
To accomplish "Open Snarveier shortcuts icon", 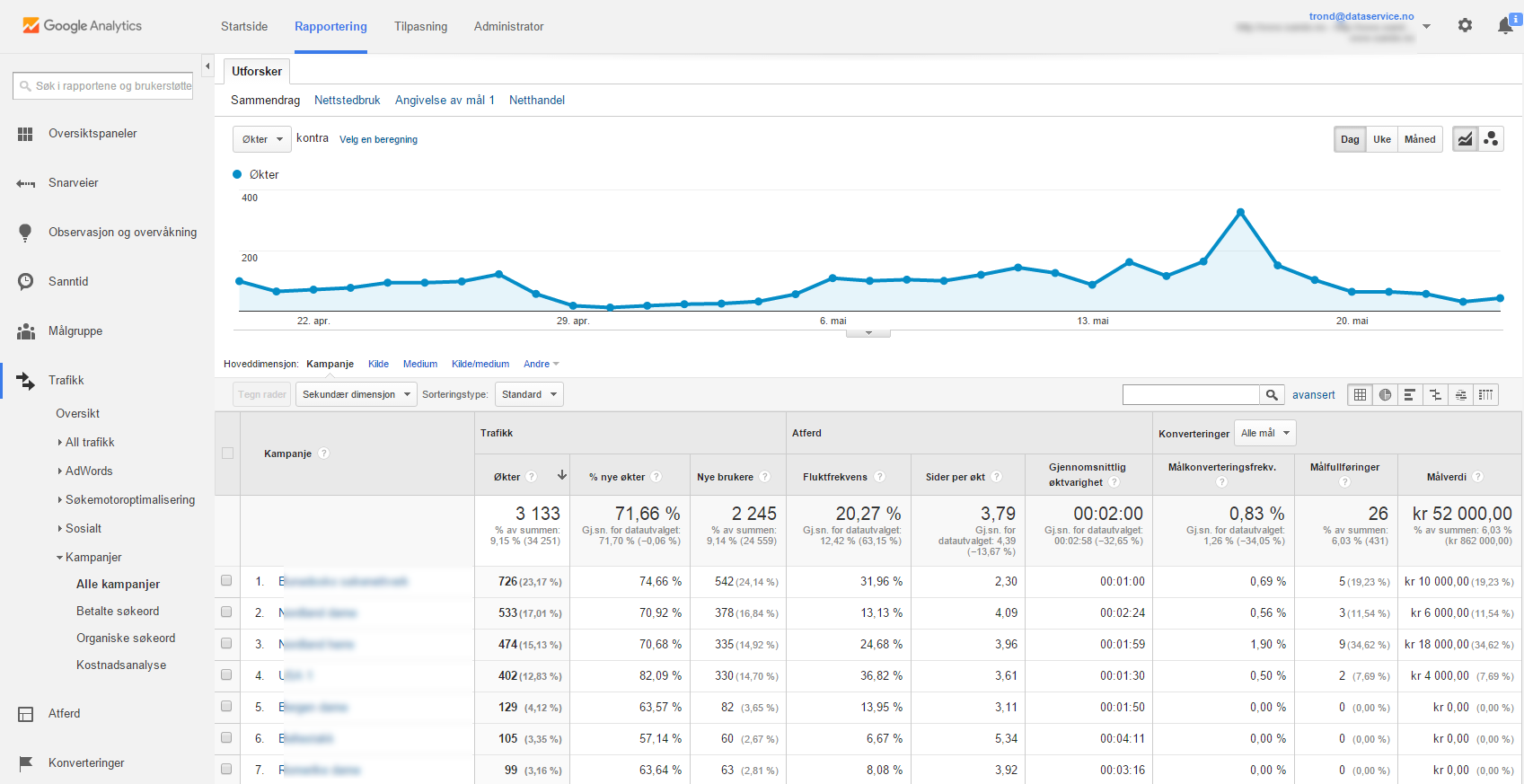I will [25, 183].
